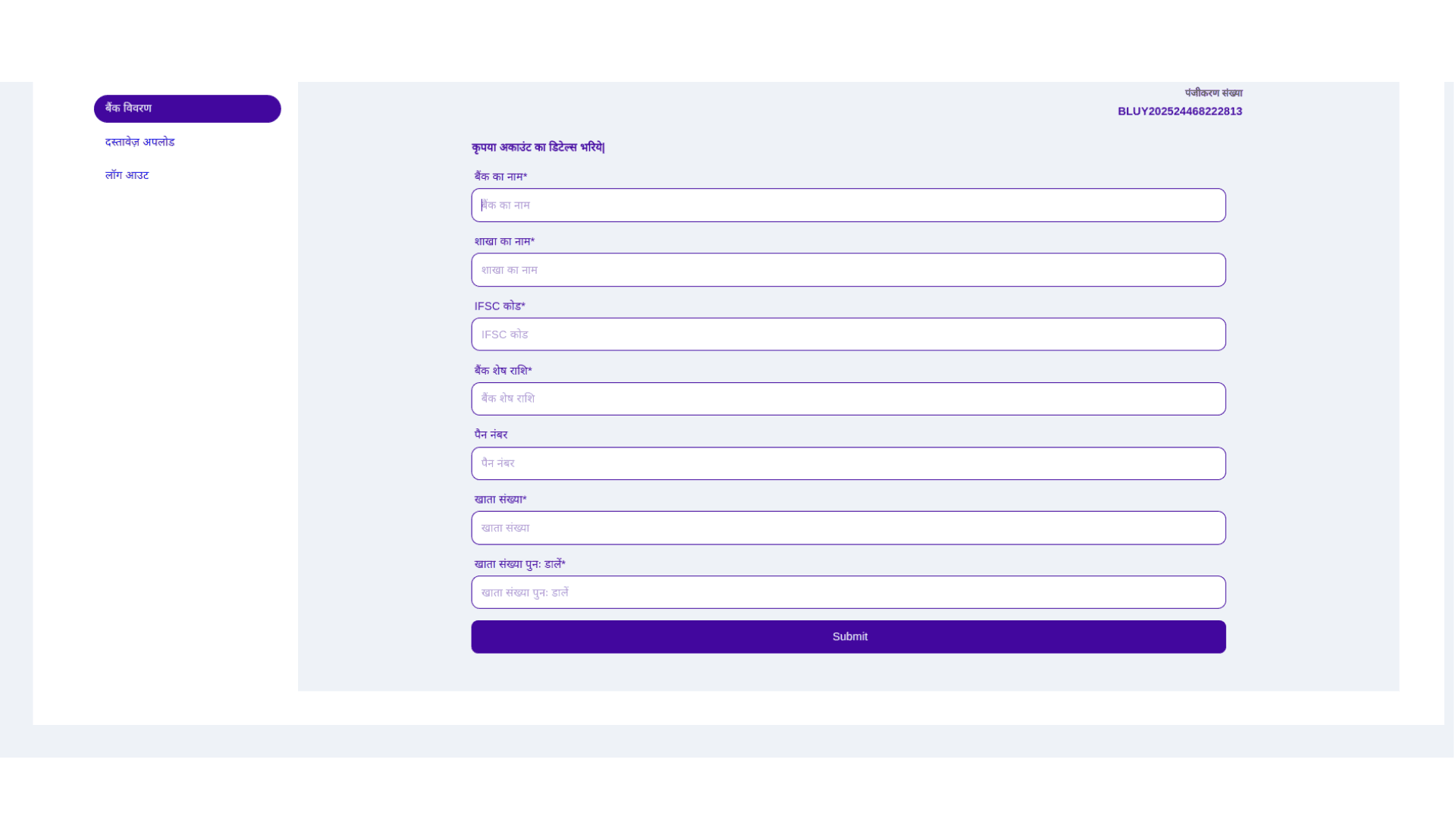1456x819 pixels.
Task: Click the खाता संख्या पुनः डालें* label text
Action: [x=519, y=564]
